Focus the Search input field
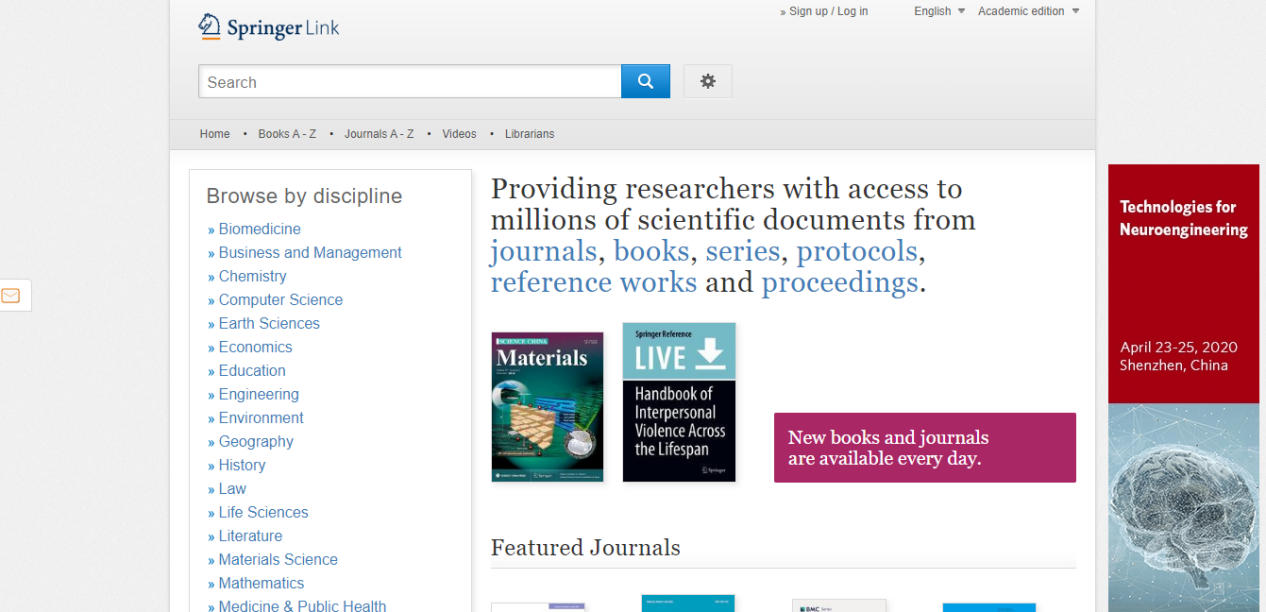 tap(410, 82)
